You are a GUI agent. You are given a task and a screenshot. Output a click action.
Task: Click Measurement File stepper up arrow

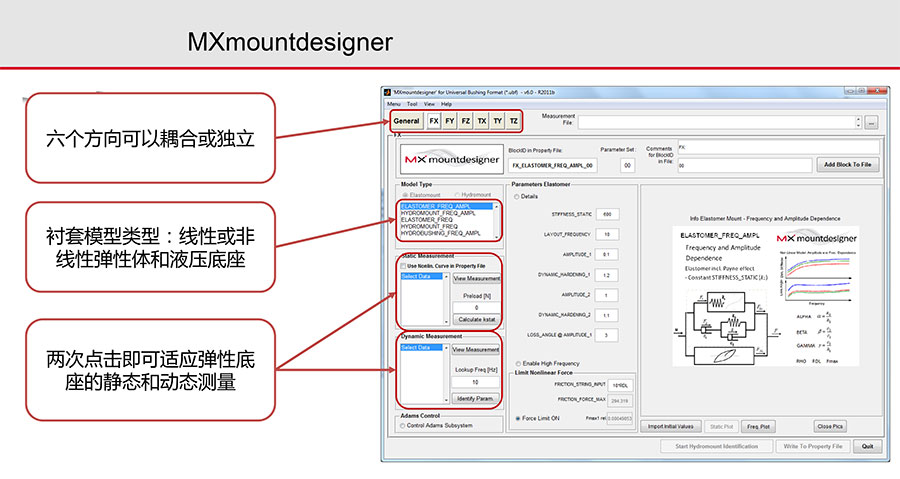(859, 119)
